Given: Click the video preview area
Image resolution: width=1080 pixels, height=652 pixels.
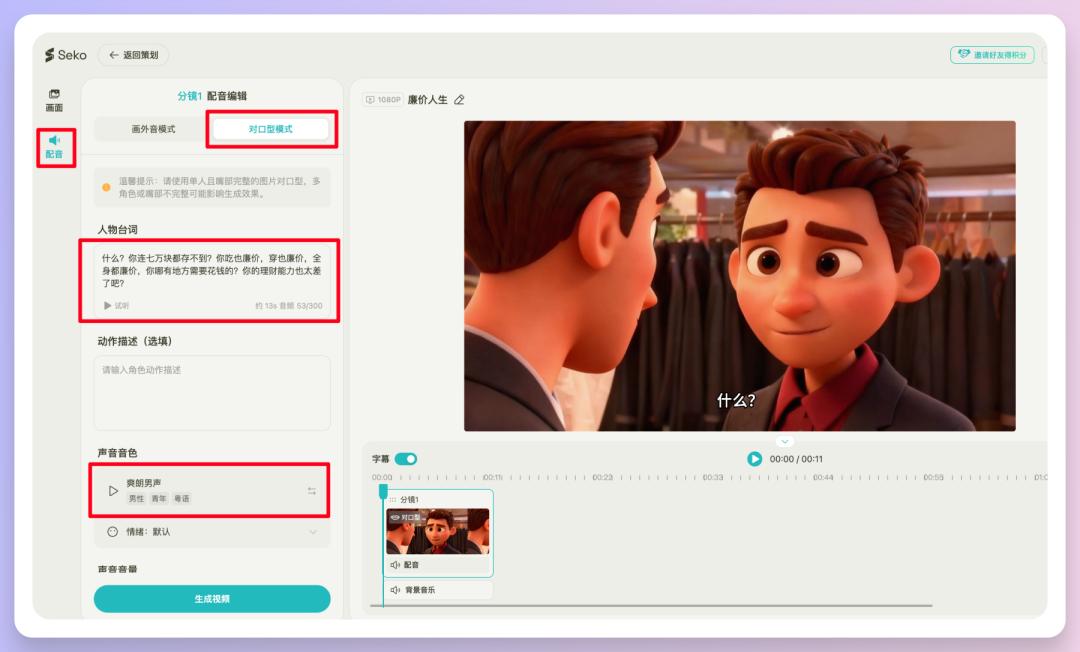Looking at the screenshot, I should (740, 276).
